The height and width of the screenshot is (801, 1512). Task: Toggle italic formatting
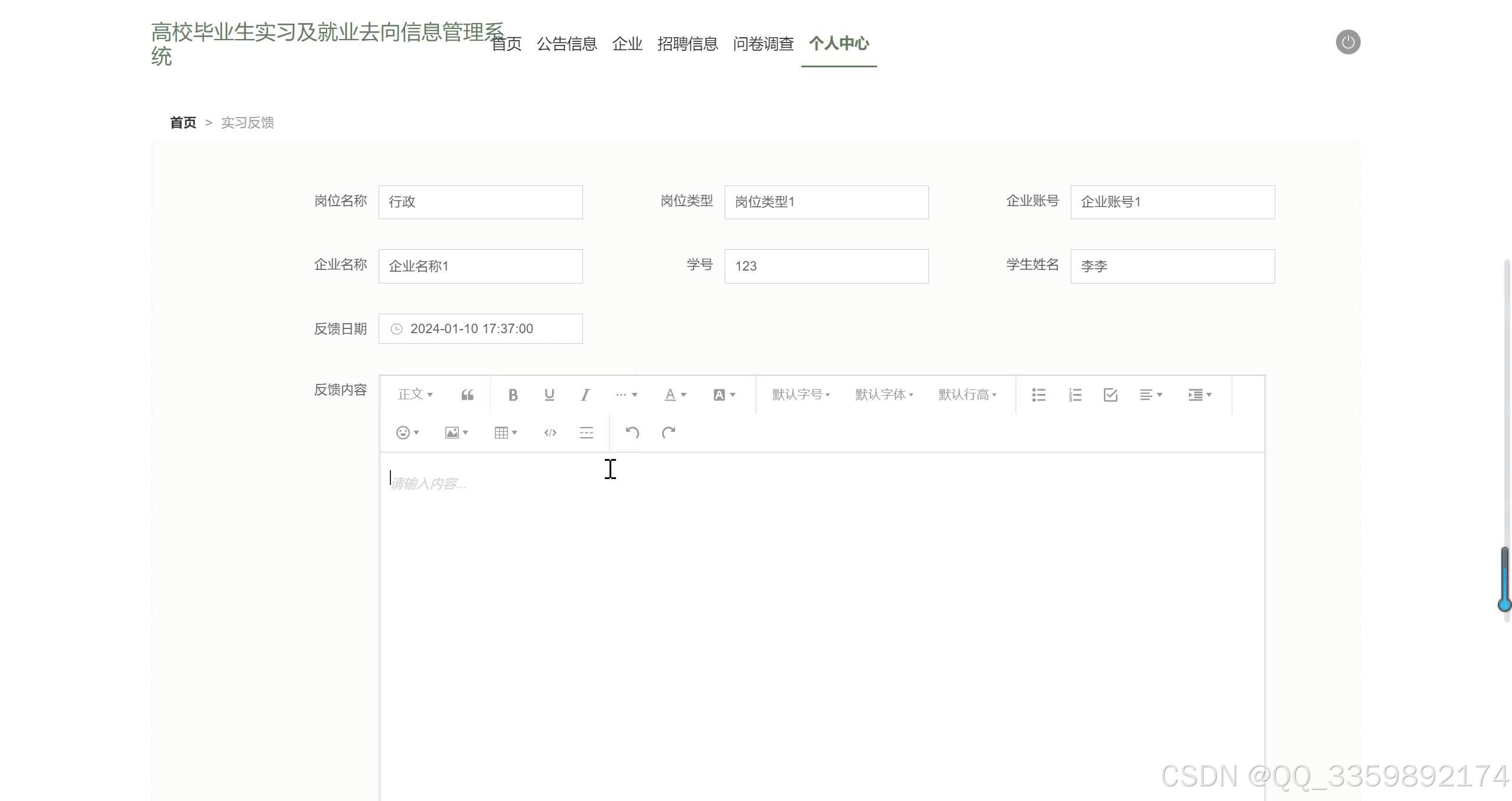pyautogui.click(x=585, y=395)
